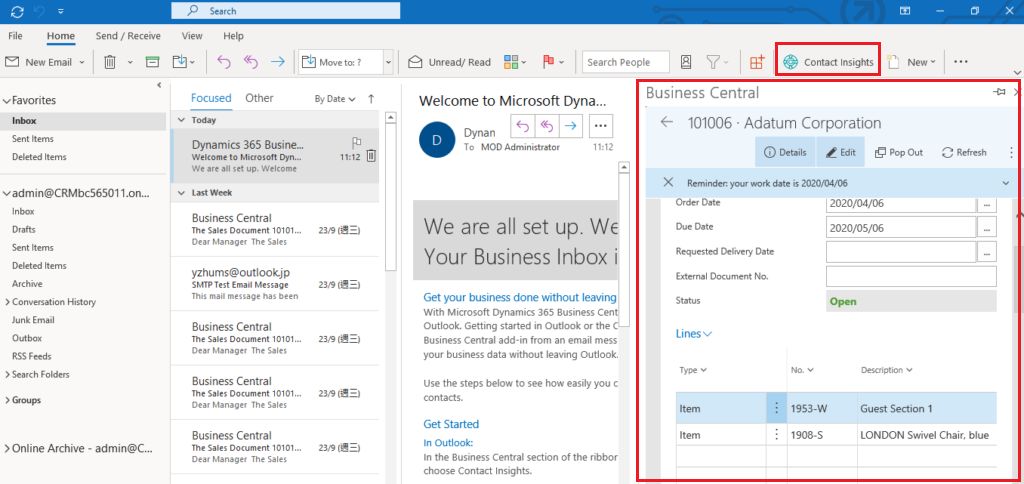Open More actions dots in the reading pane
This screenshot has width=1024, height=484.
click(x=601, y=126)
